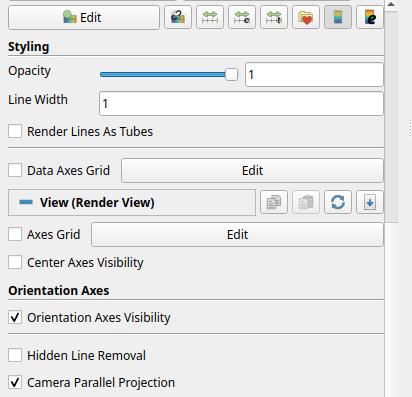Toggle color legend visibility icon

point(338,17)
